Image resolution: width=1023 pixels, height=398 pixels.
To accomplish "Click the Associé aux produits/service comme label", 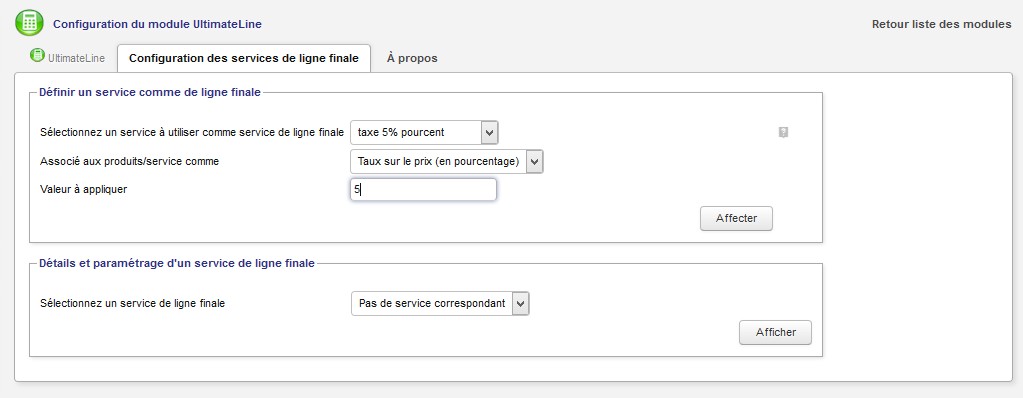I will [x=129, y=161].
